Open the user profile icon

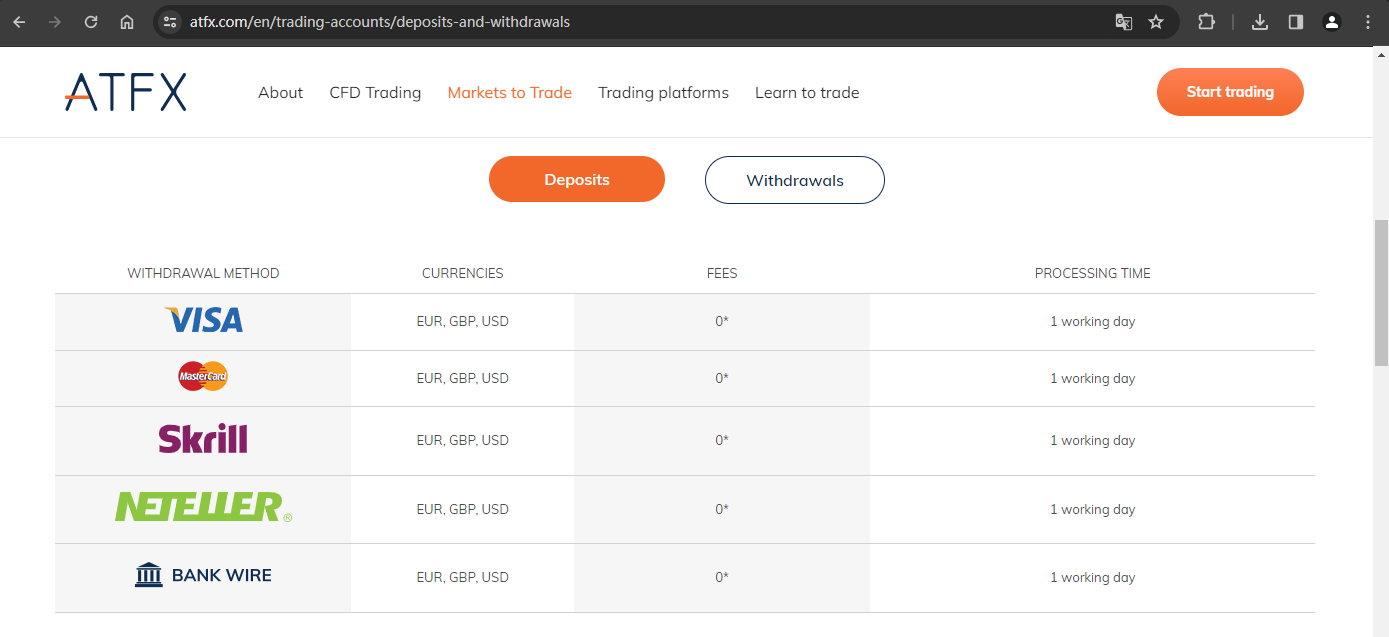pyautogui.click(x=1331, y=22)
